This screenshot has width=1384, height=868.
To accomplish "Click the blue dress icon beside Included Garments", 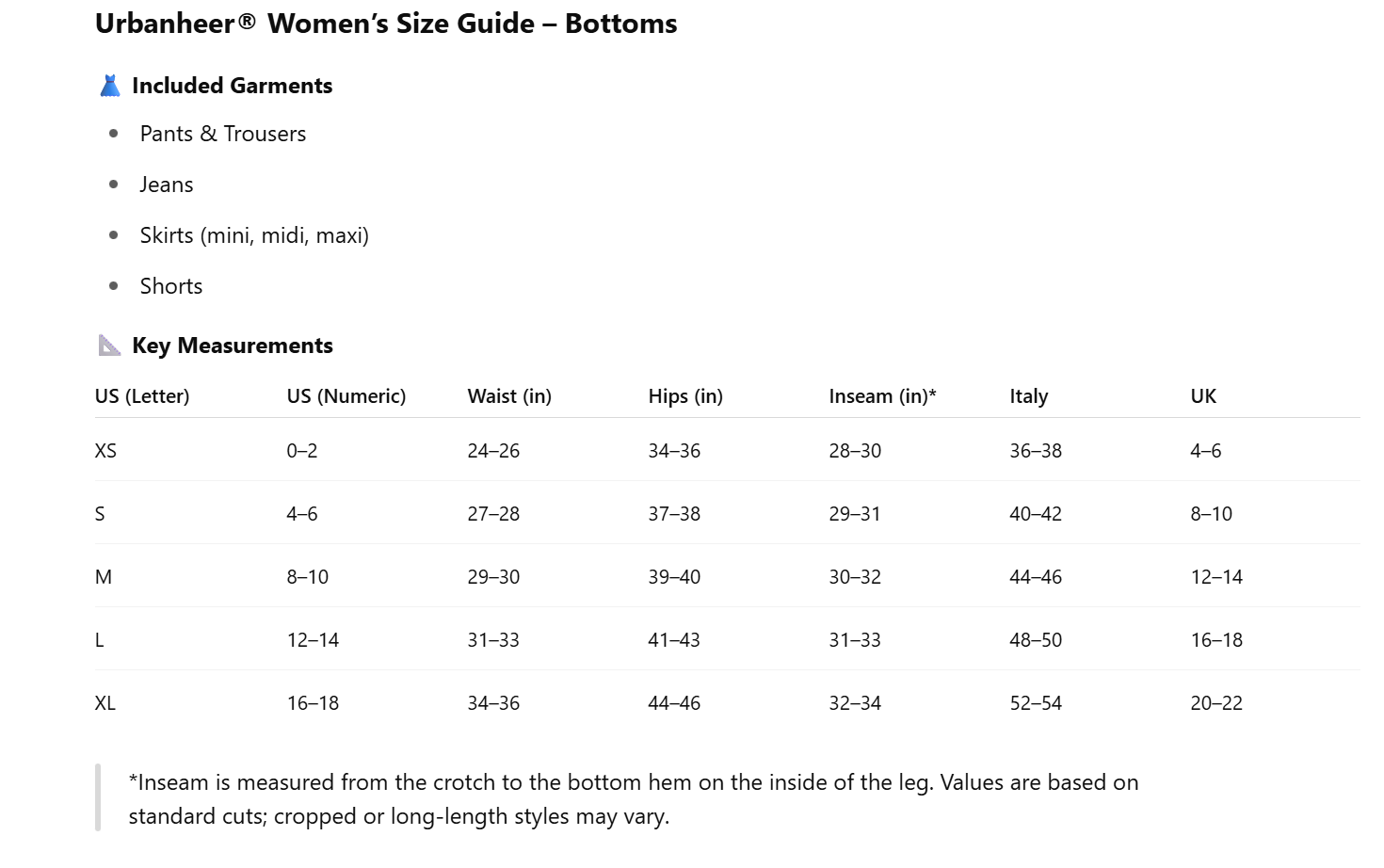I will click(110, 86).
